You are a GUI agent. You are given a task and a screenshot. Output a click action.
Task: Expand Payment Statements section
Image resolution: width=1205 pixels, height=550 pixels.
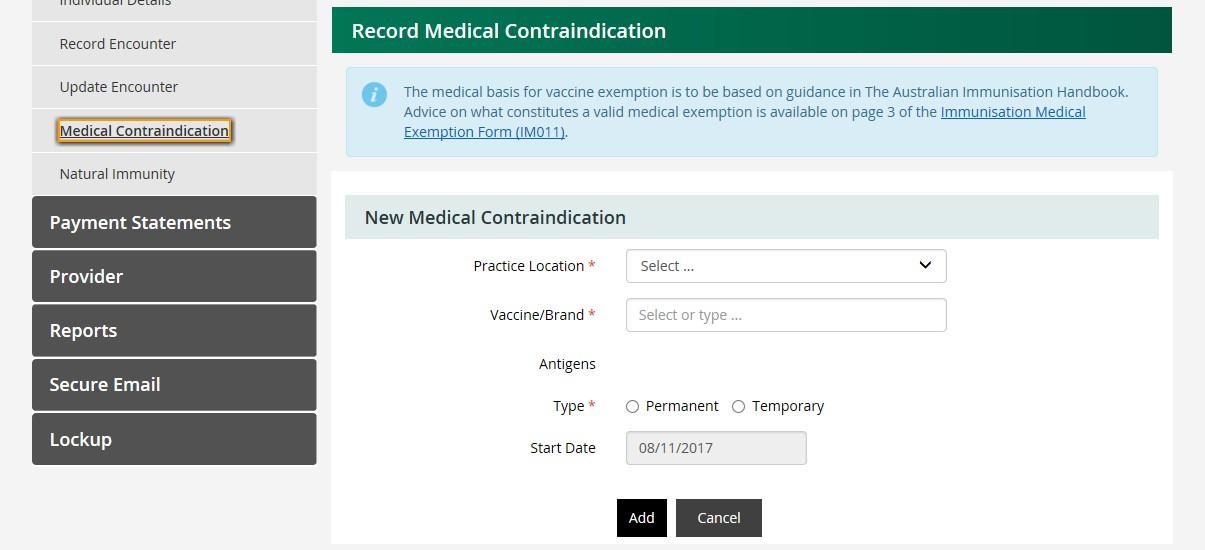point(174,222)
